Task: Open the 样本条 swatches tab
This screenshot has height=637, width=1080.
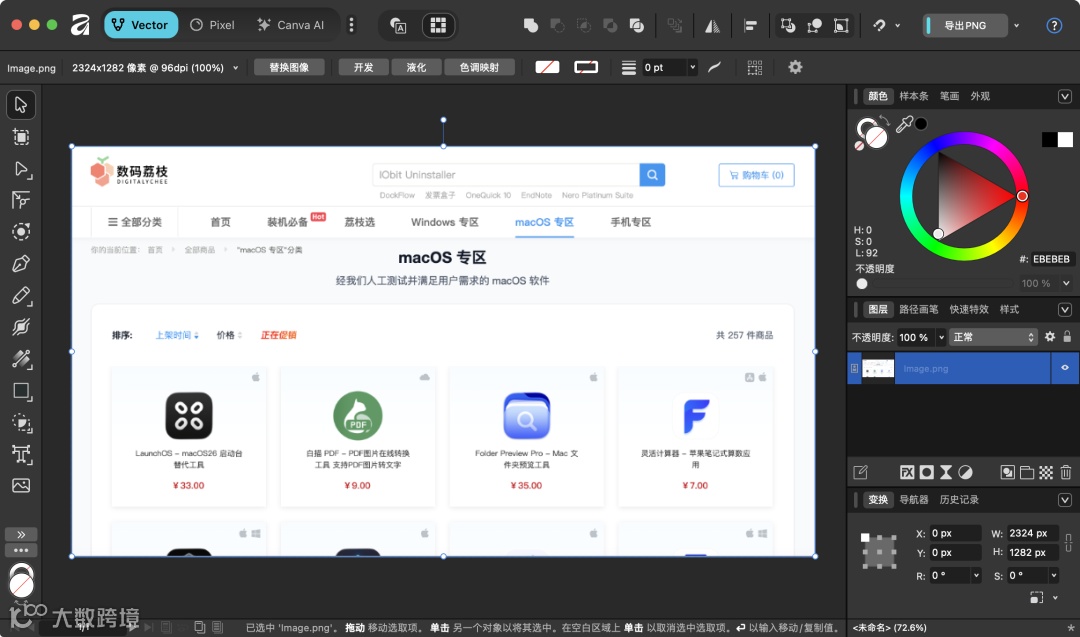Action: (913, 96)
